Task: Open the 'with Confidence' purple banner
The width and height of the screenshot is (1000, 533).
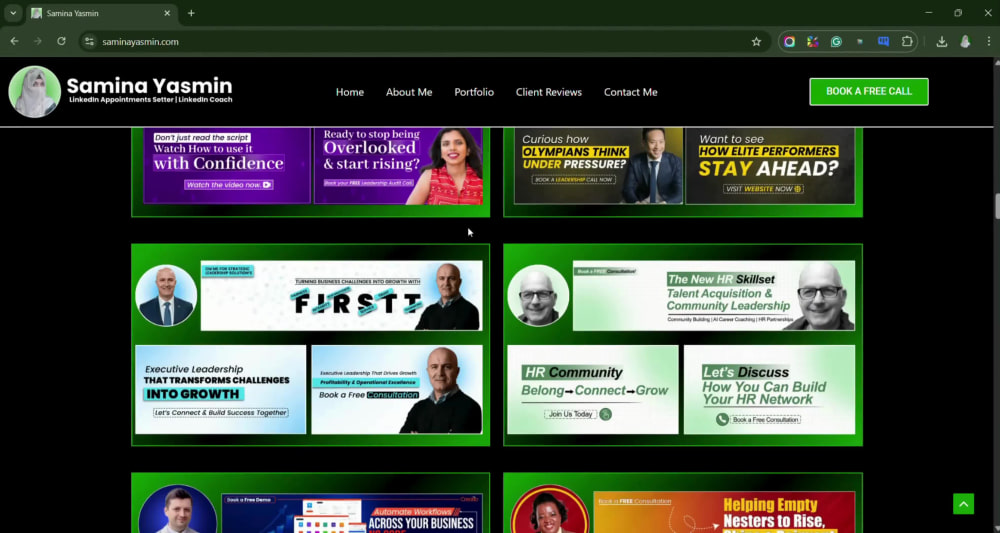Action: (x=226, y=164)
